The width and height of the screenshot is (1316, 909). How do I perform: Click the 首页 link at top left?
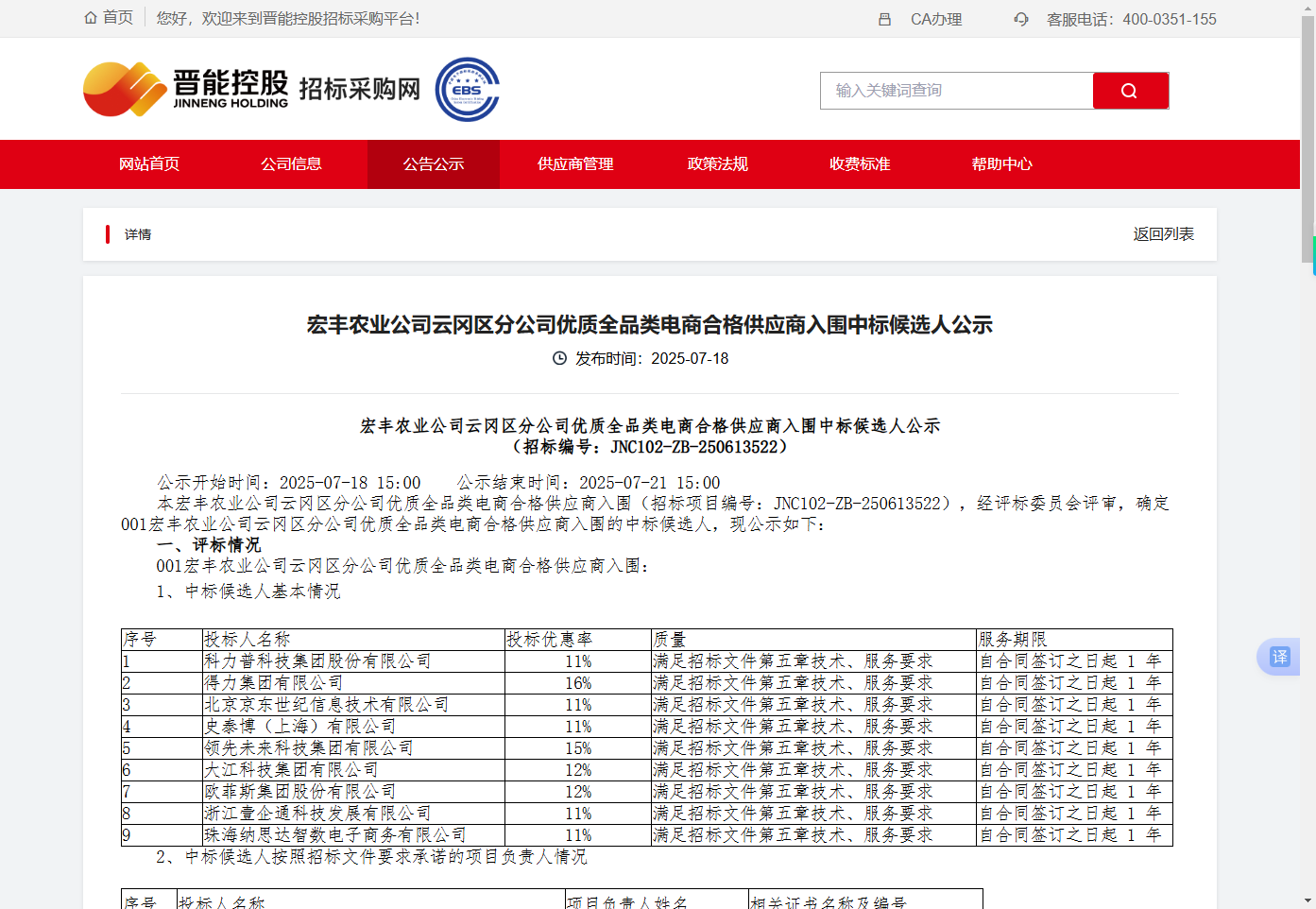point(118,18)
